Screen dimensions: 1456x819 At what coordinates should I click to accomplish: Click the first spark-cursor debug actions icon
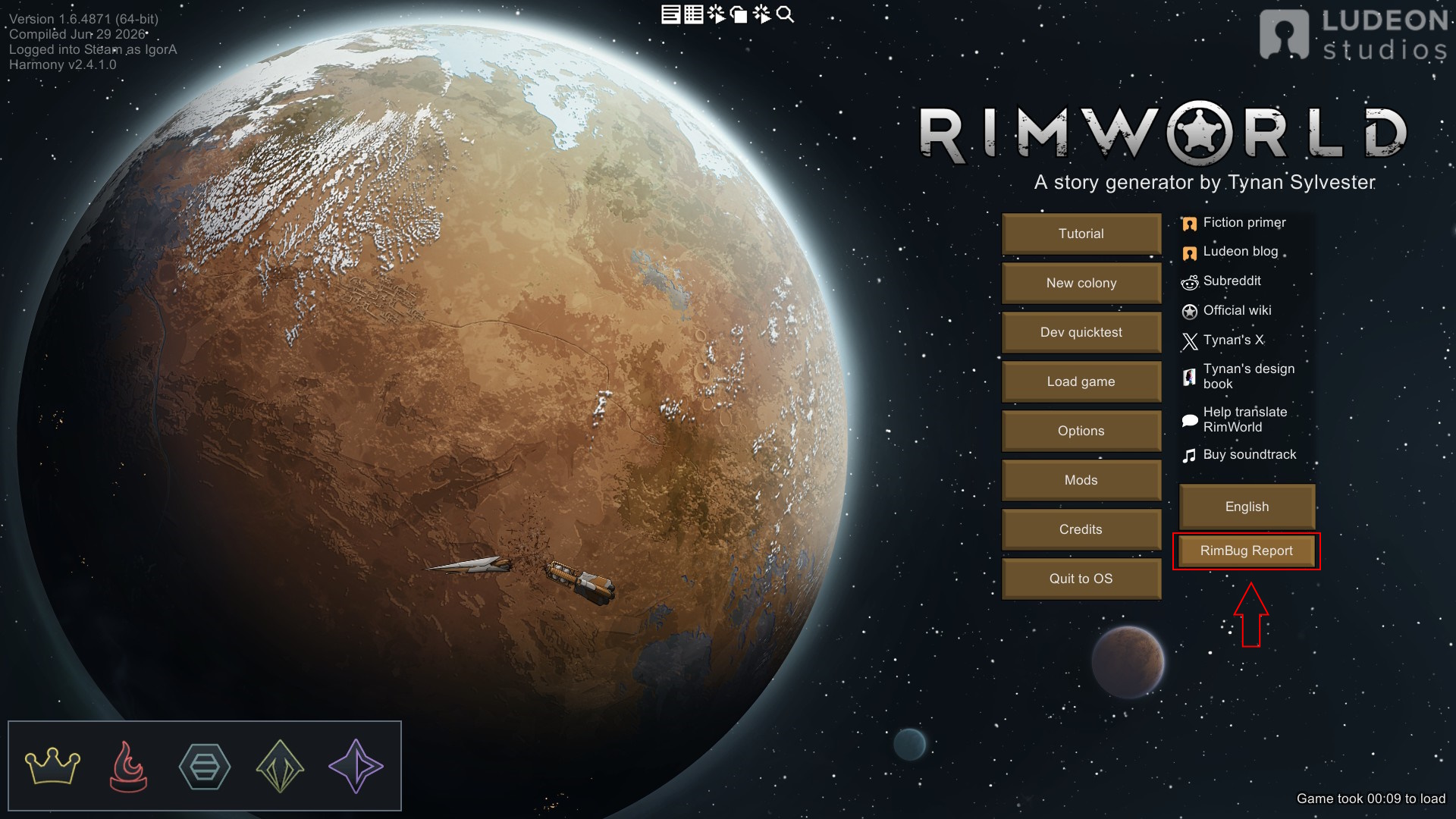coord(716,14)
